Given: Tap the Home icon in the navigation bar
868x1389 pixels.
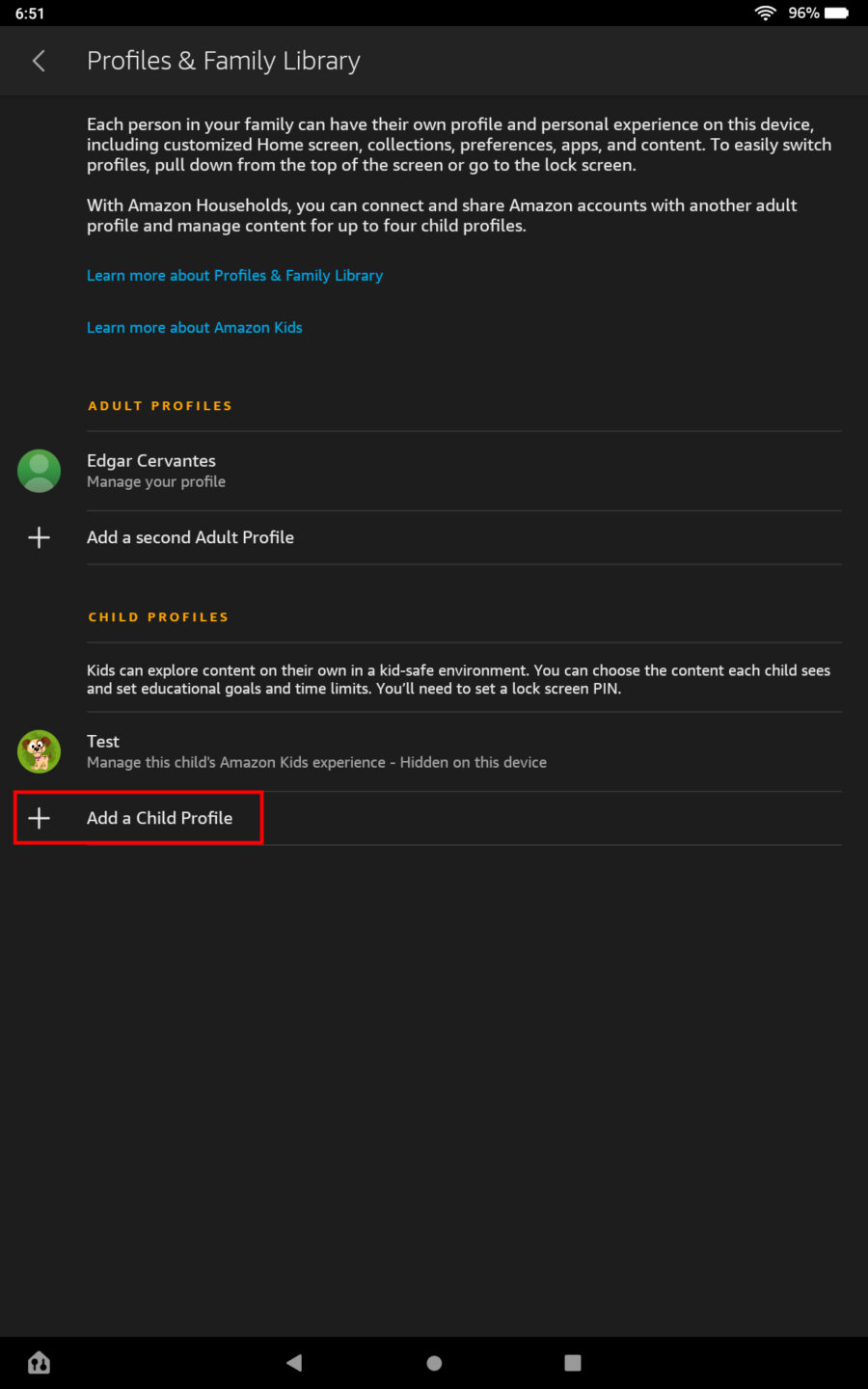Looking at the screenshot, I should [39, 1362].
